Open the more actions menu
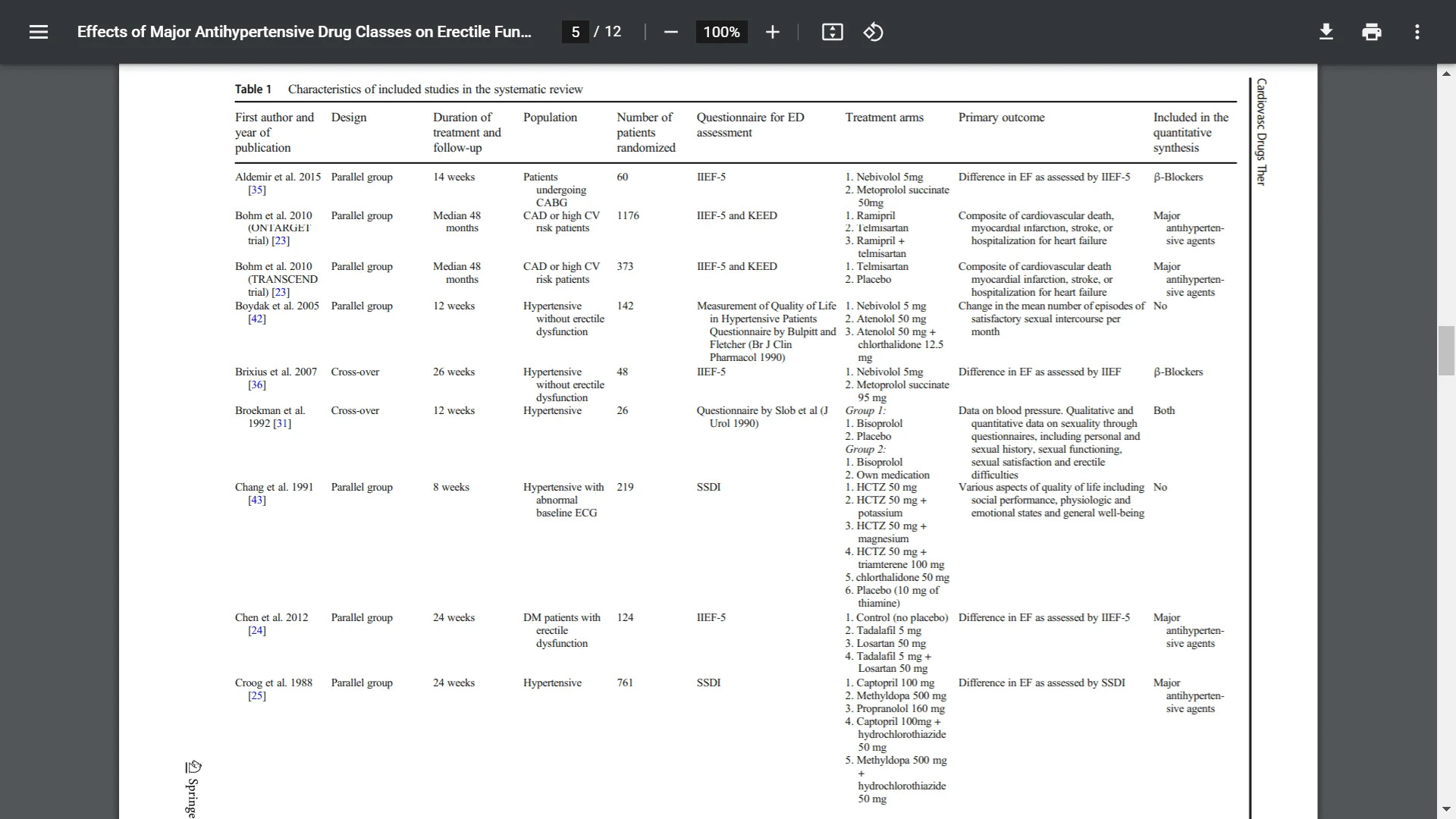Viewport: 1456px width, 819px height. pyautogui.click(x=1417, y=32)
